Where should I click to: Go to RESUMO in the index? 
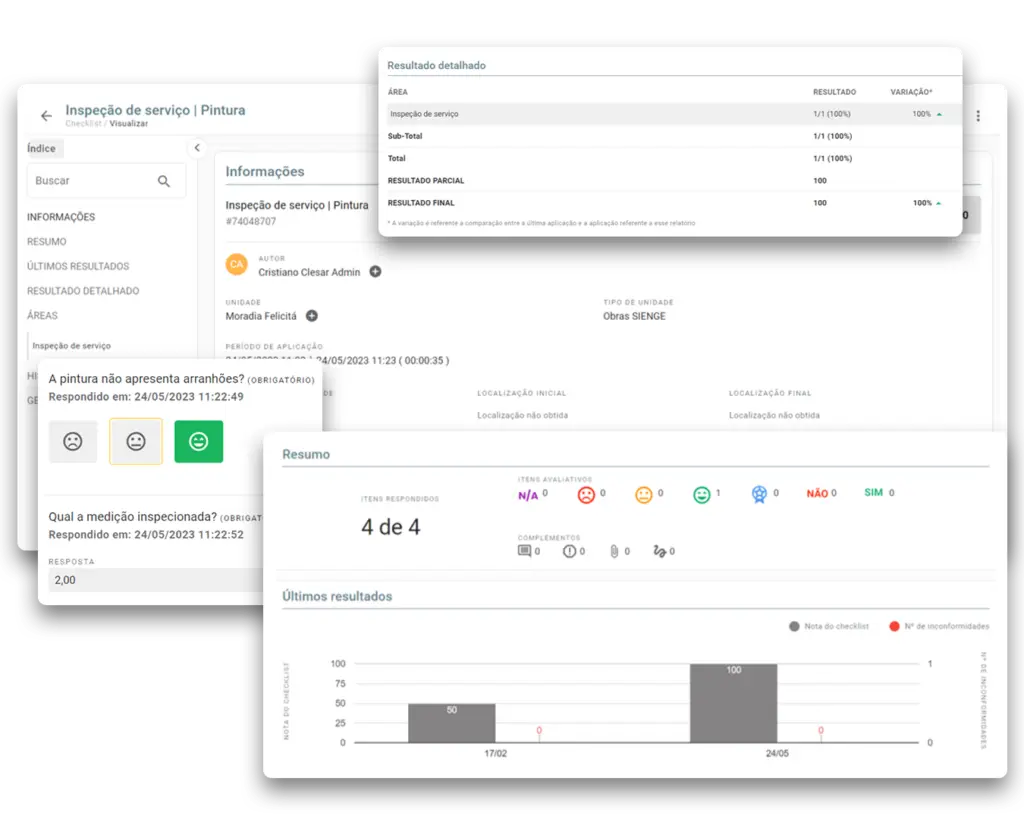point(47,241)
